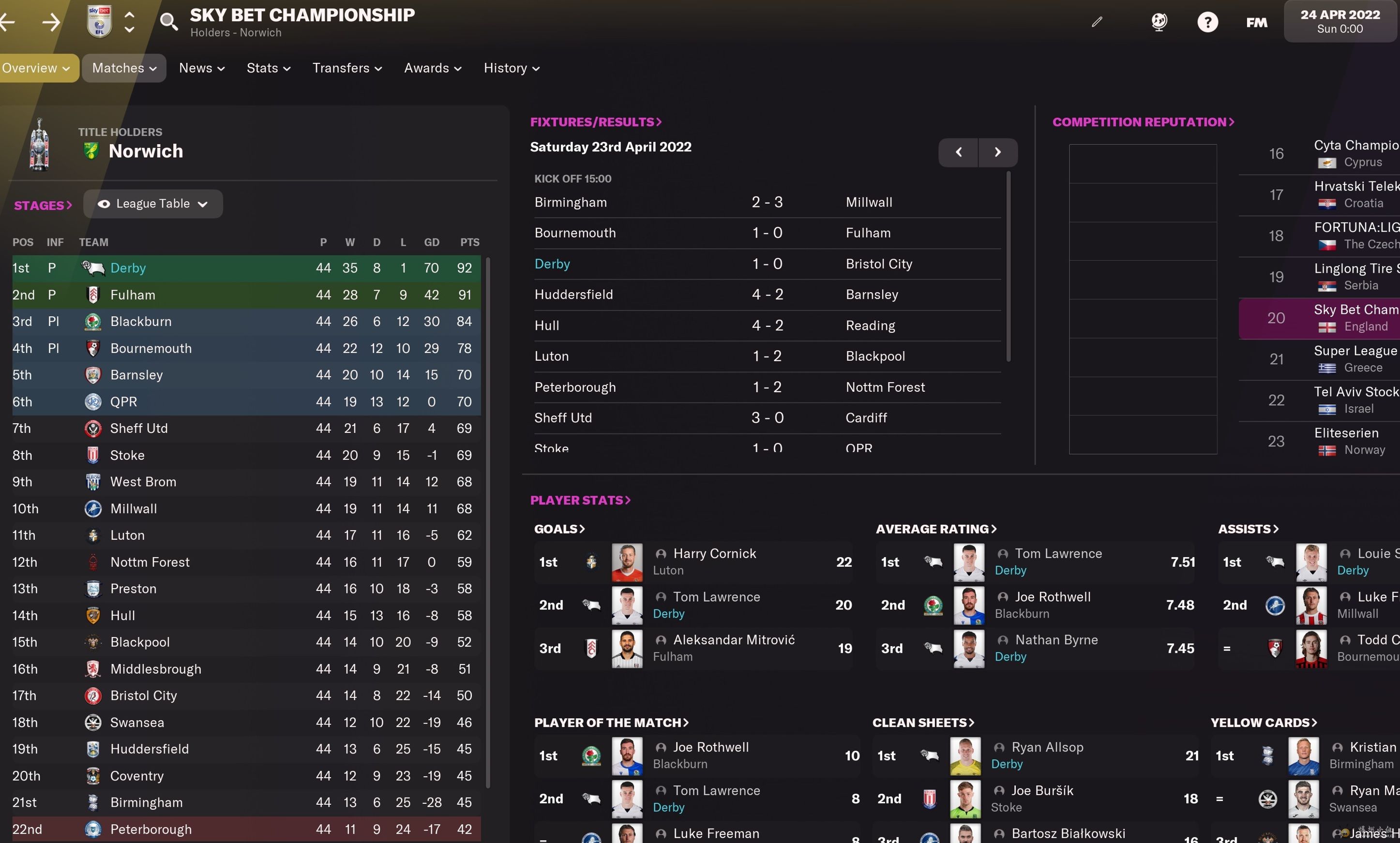Click the Championship trophy image
The image size is (1400, 843).
click(39, 145)
